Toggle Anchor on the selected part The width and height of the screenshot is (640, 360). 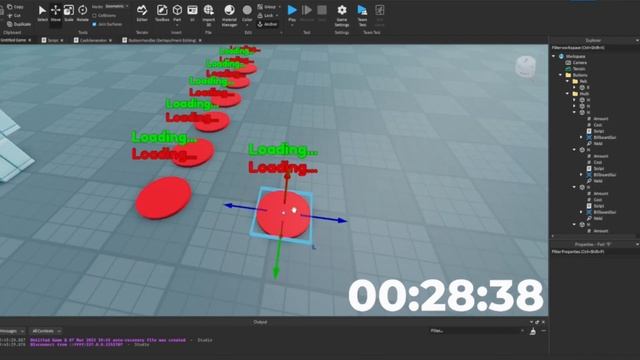(x=267, y=24)
